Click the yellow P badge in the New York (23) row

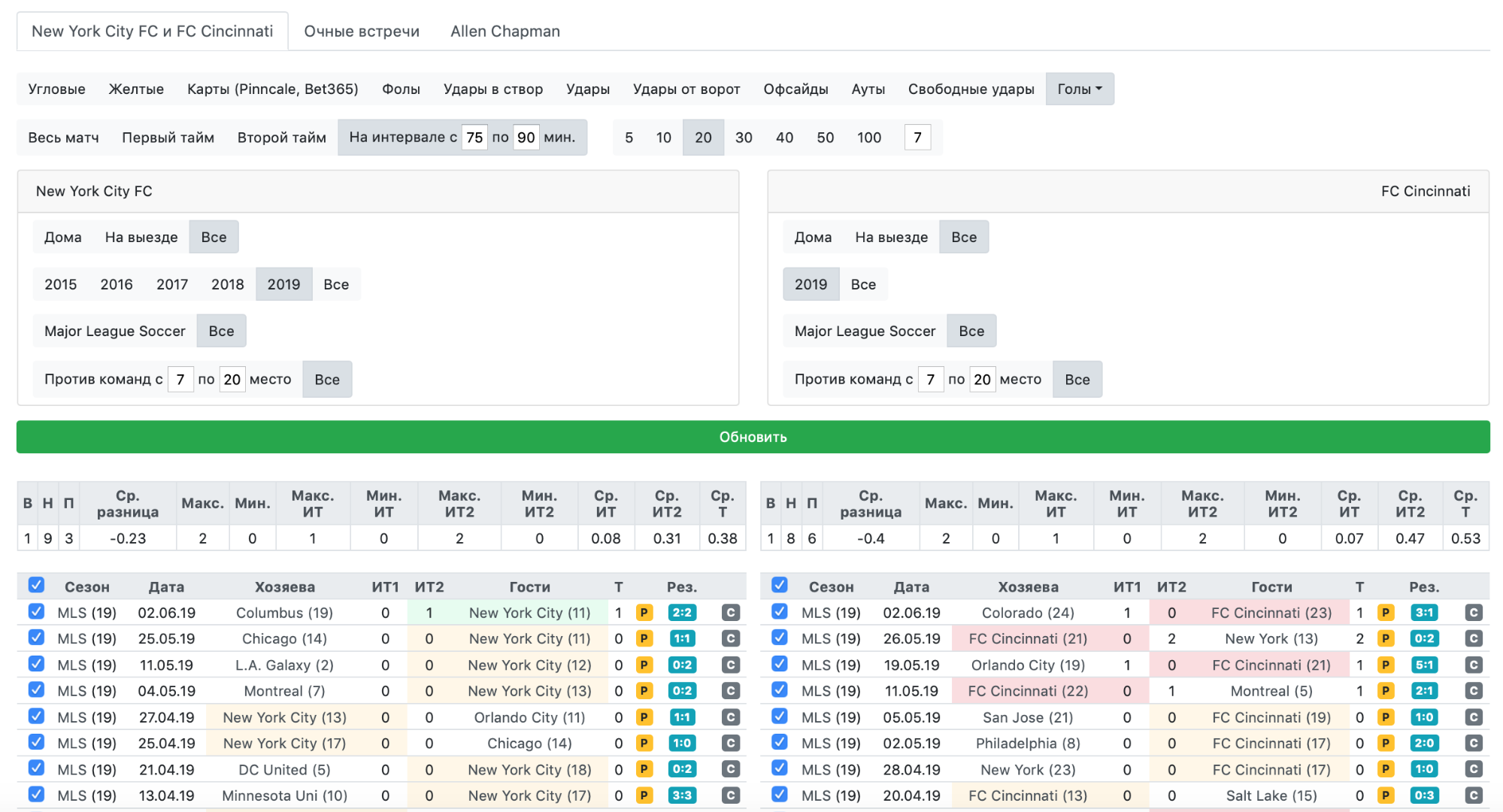click(1385, 769)
